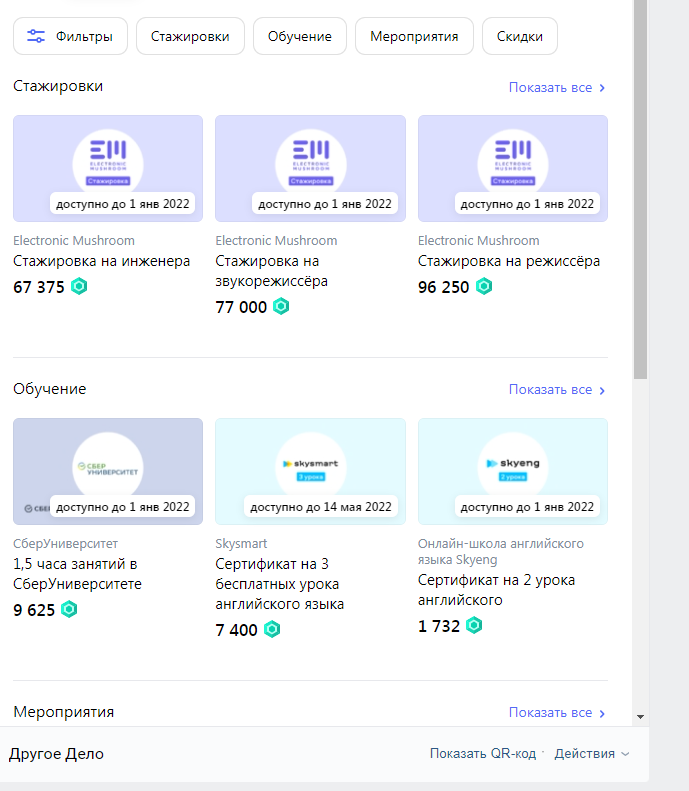Select the Мероприятия category chip
The height and width of the screenshot is (791, 689).
[414, 36]
